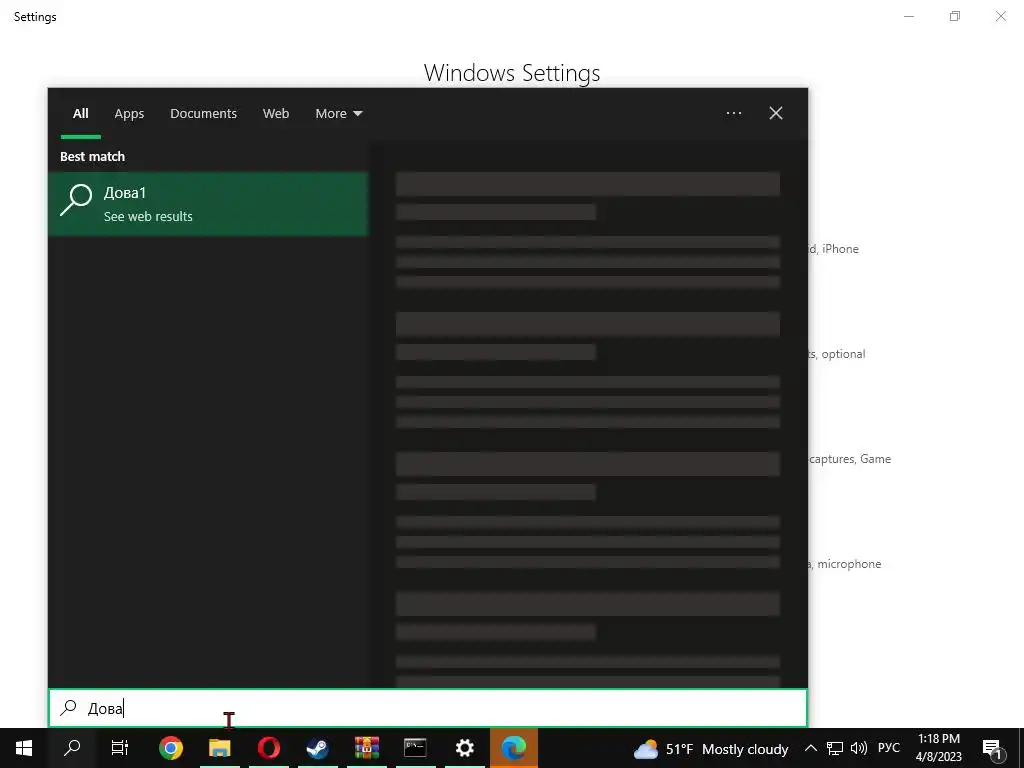Launch Opera browser from the taskbar
Image resolution: width=1024 pixels, height=768 pixels.
tap(269, 748)
